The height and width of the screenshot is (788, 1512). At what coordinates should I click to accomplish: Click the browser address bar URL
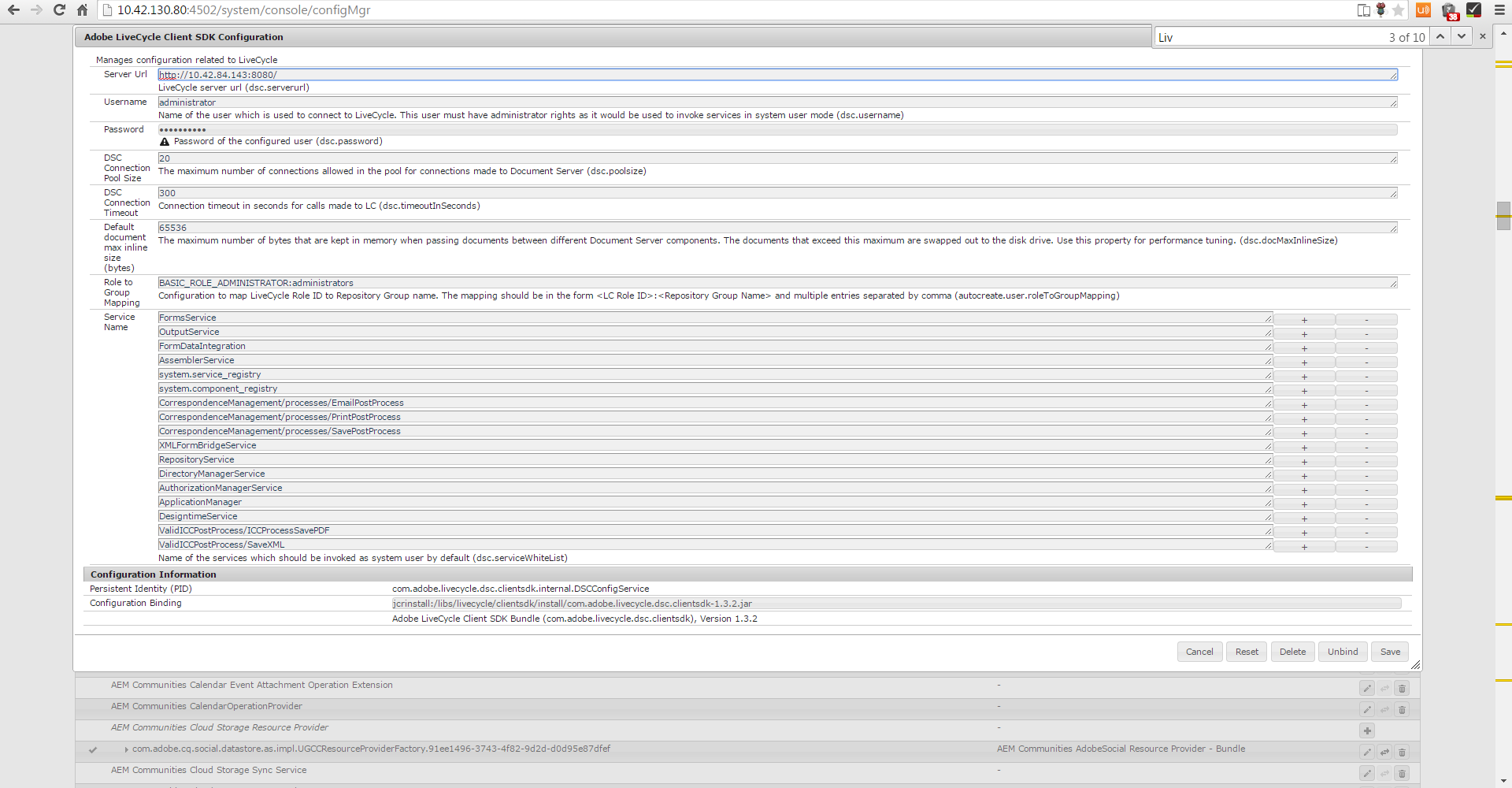point(243,10)
